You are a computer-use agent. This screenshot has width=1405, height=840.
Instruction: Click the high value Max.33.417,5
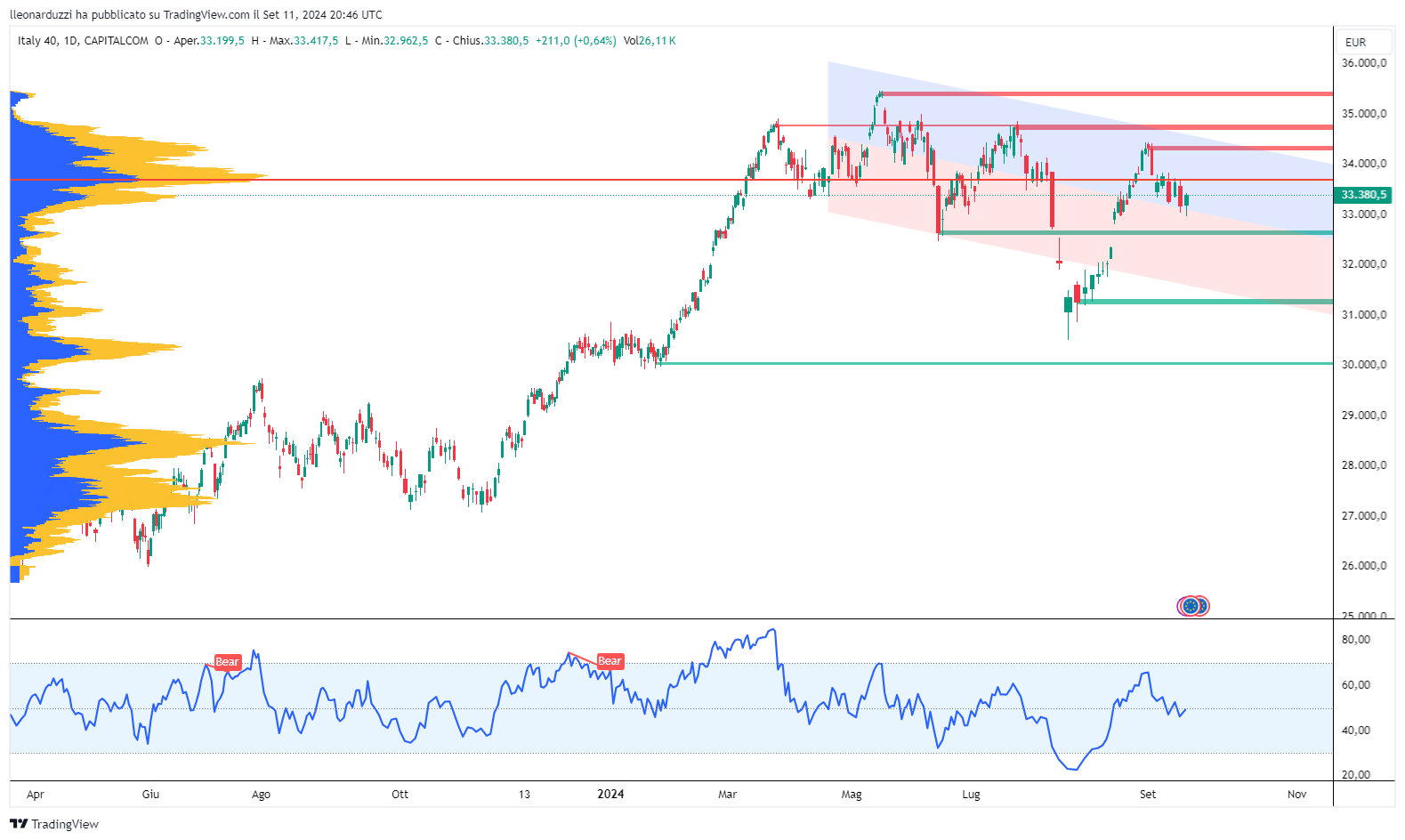(303, 41)
